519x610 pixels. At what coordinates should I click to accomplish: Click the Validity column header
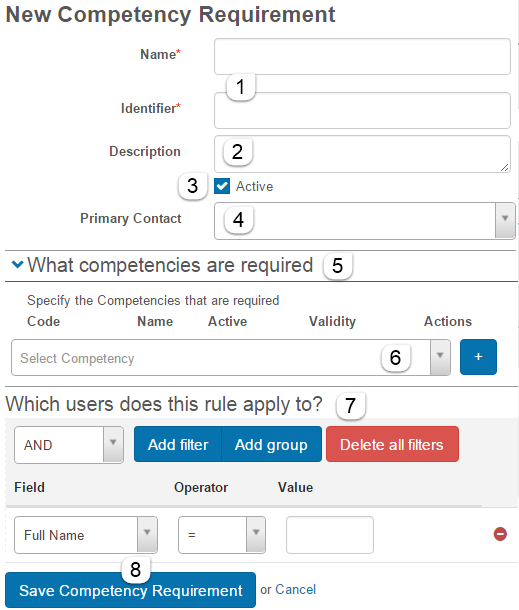(x=332, y=322)
